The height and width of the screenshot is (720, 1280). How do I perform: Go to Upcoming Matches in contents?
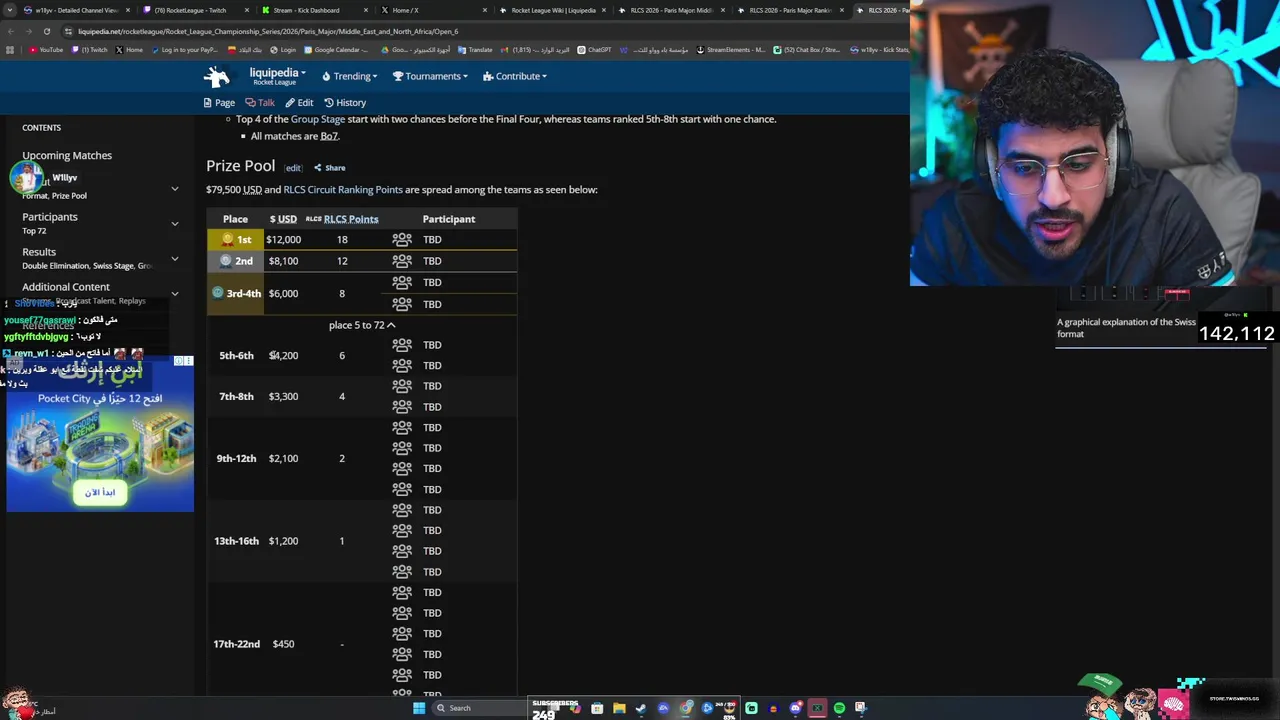point(67,155)
